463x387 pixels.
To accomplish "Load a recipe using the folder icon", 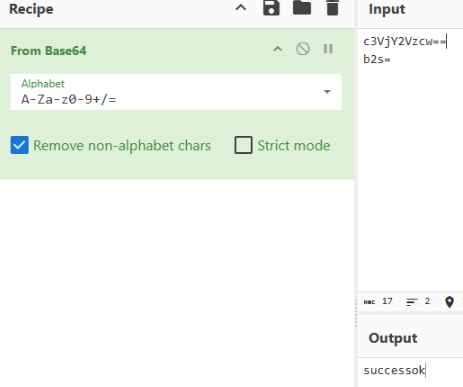I will tap(302, 8).
